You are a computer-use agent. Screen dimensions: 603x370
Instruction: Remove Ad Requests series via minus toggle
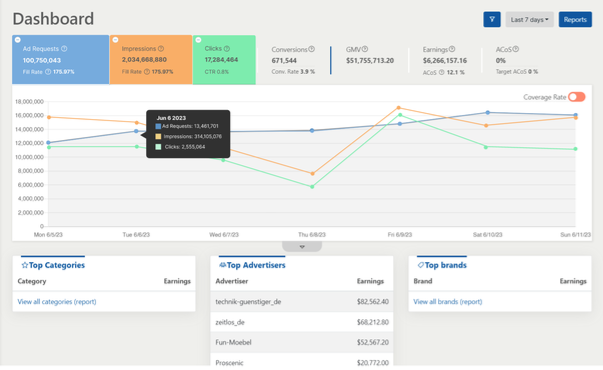point(18,40)
